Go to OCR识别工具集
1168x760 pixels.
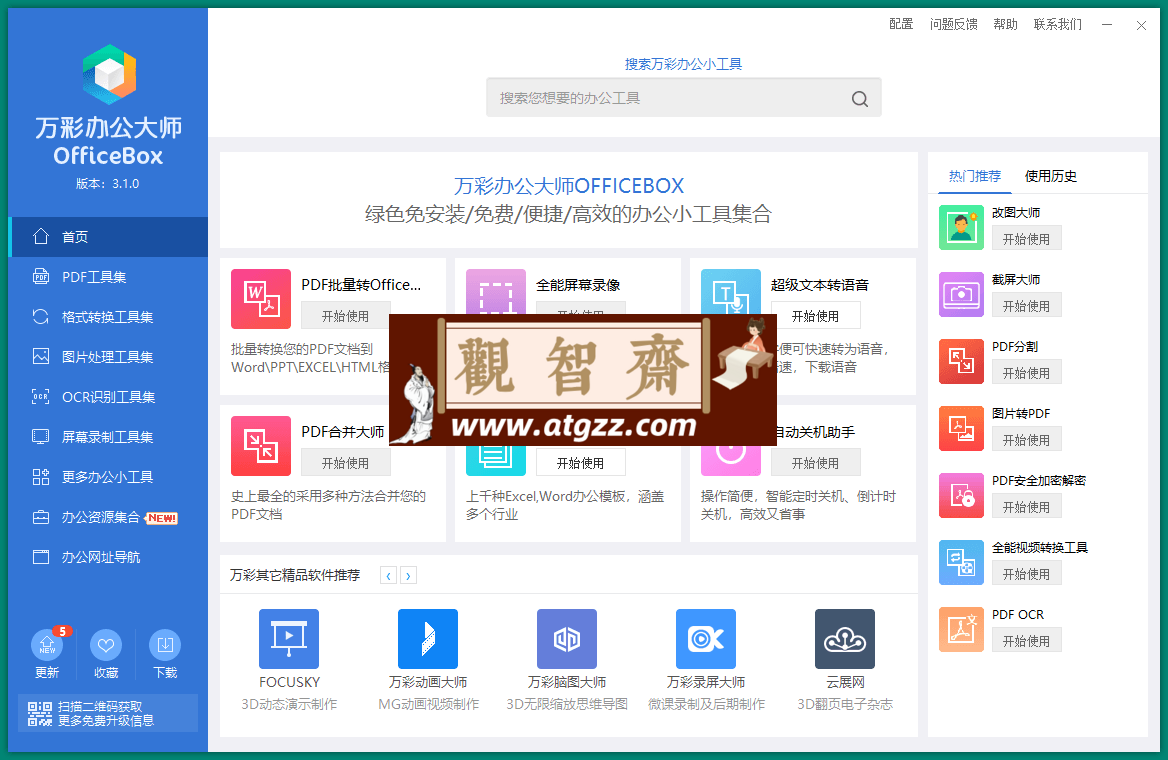pyautogui.click(x=108, y=397)
